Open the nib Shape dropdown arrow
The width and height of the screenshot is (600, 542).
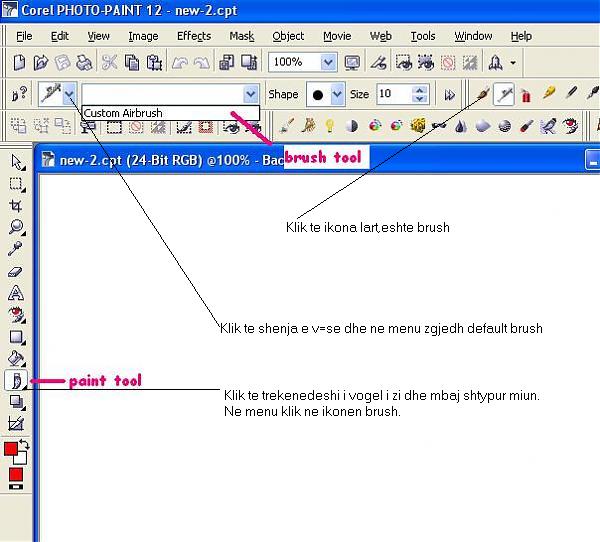tap(337, 94)
